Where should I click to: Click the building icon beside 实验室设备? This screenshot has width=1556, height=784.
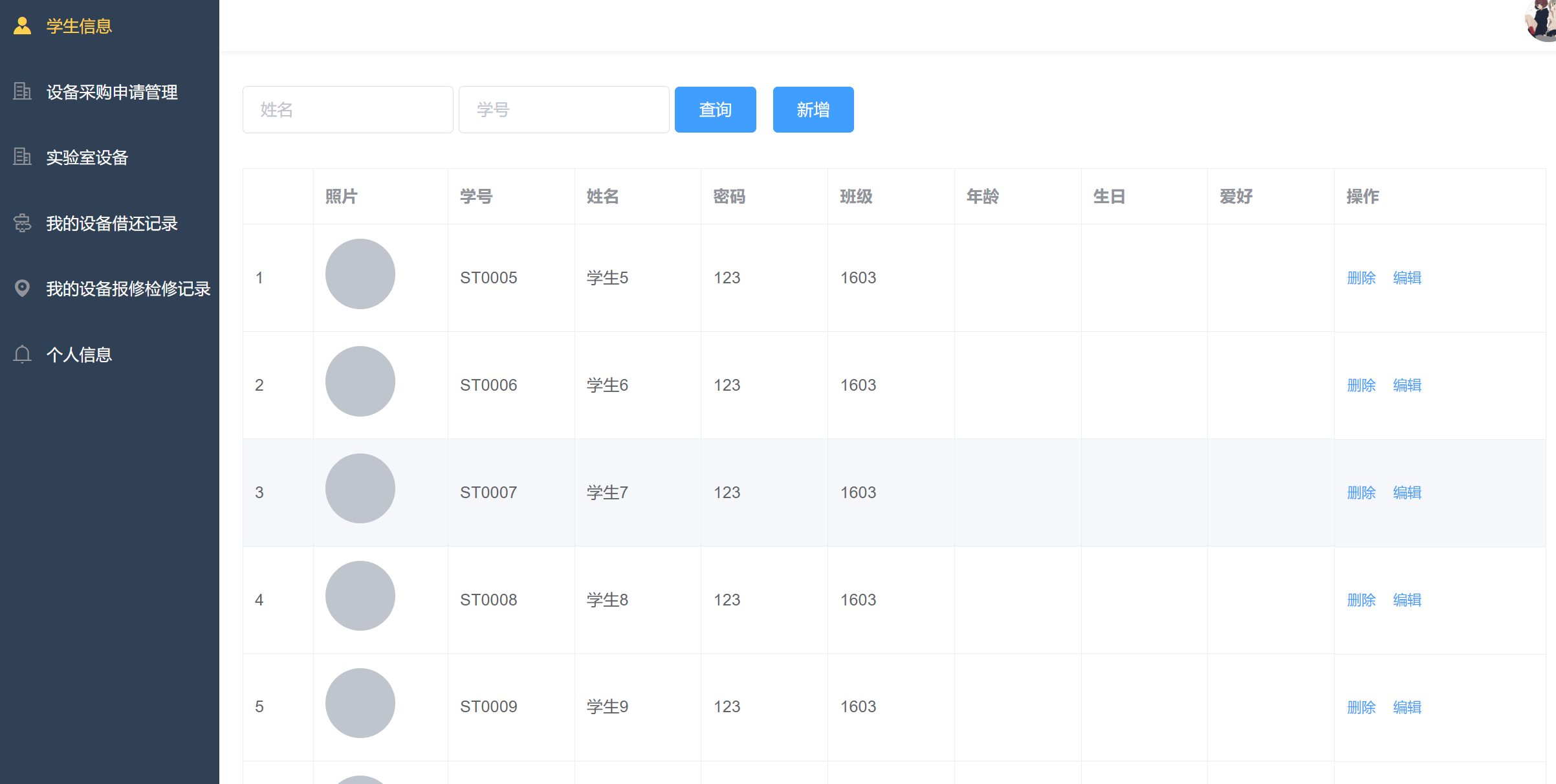(22, 157)
